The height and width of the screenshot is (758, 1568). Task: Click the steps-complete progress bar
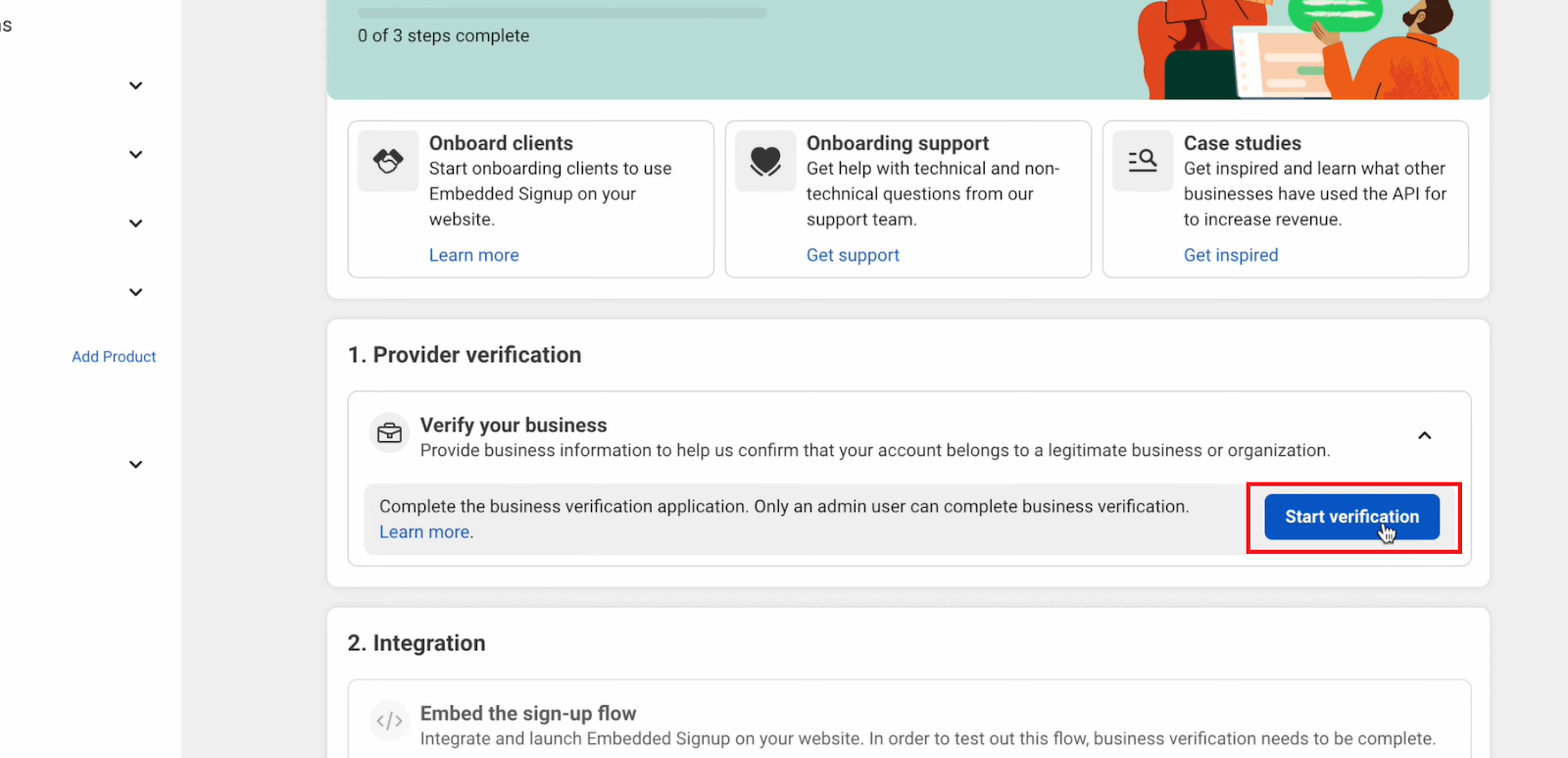point(562,14)
